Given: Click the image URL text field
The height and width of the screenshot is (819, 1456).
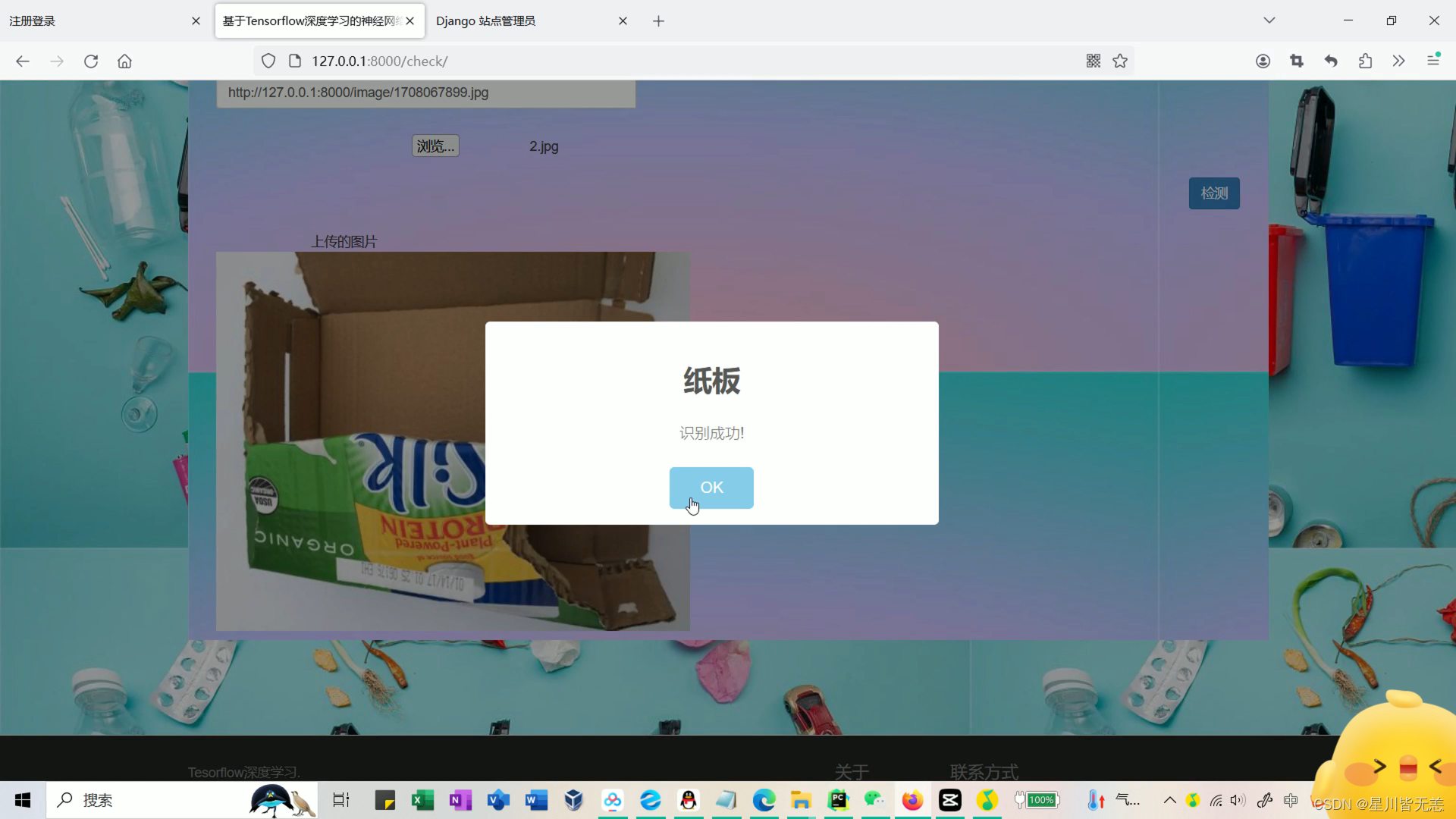Looking at the screenshot, I should click(425, 93).
